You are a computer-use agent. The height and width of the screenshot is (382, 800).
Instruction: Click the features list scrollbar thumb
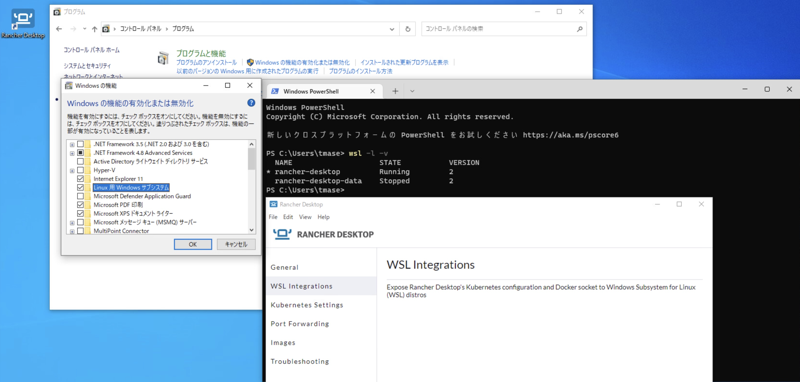251,159
